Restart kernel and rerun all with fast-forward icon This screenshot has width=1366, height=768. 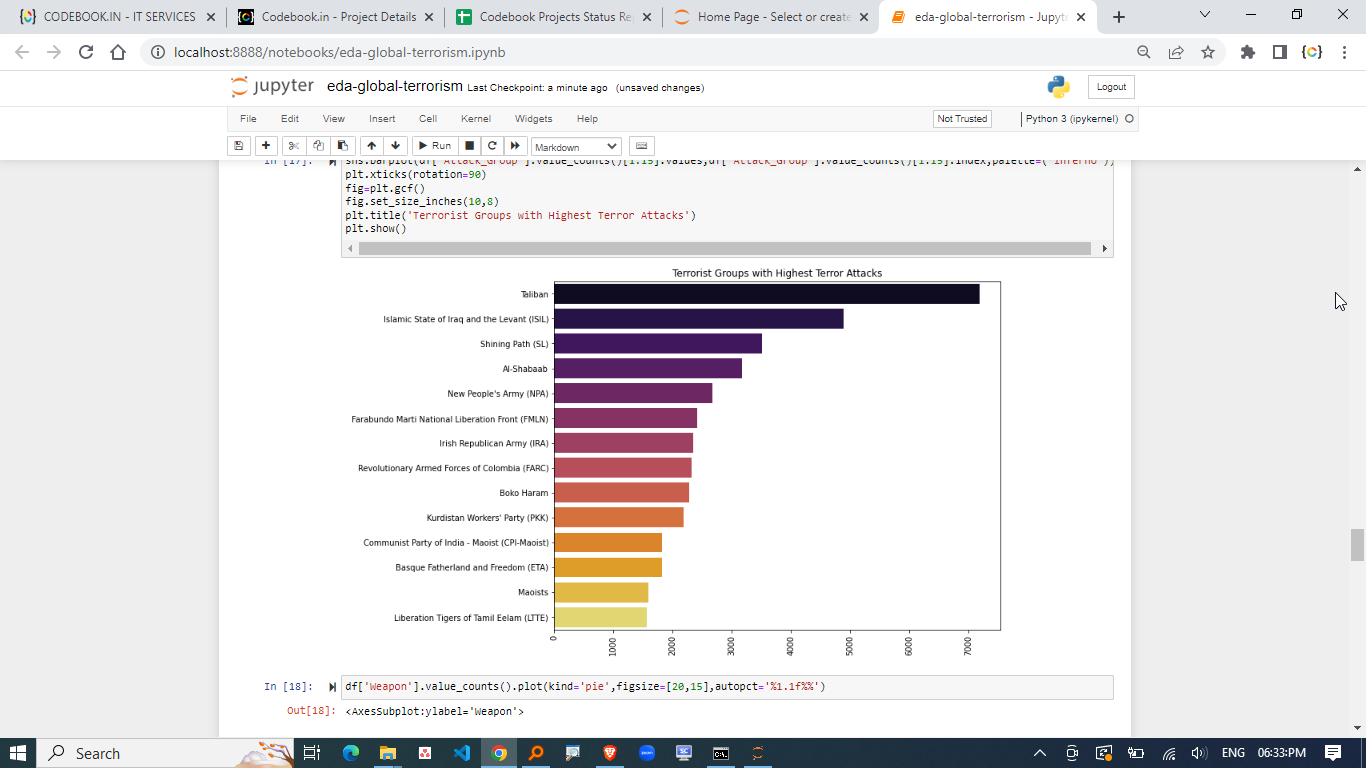516,146
